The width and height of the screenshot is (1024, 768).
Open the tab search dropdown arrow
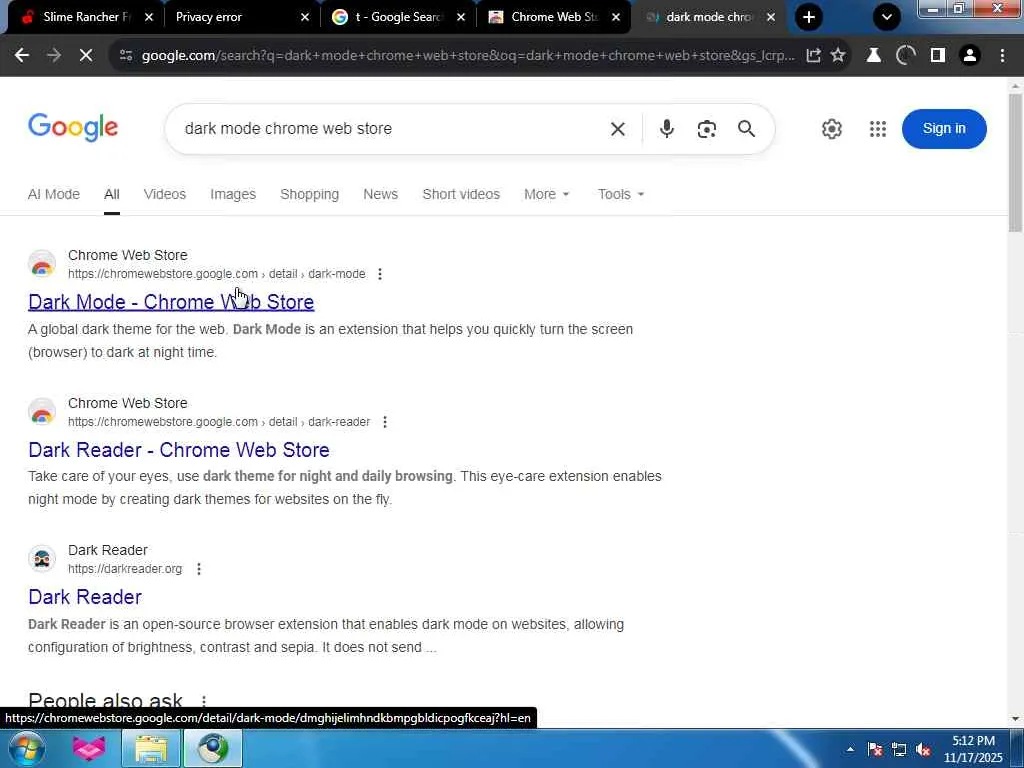[887, 17]
